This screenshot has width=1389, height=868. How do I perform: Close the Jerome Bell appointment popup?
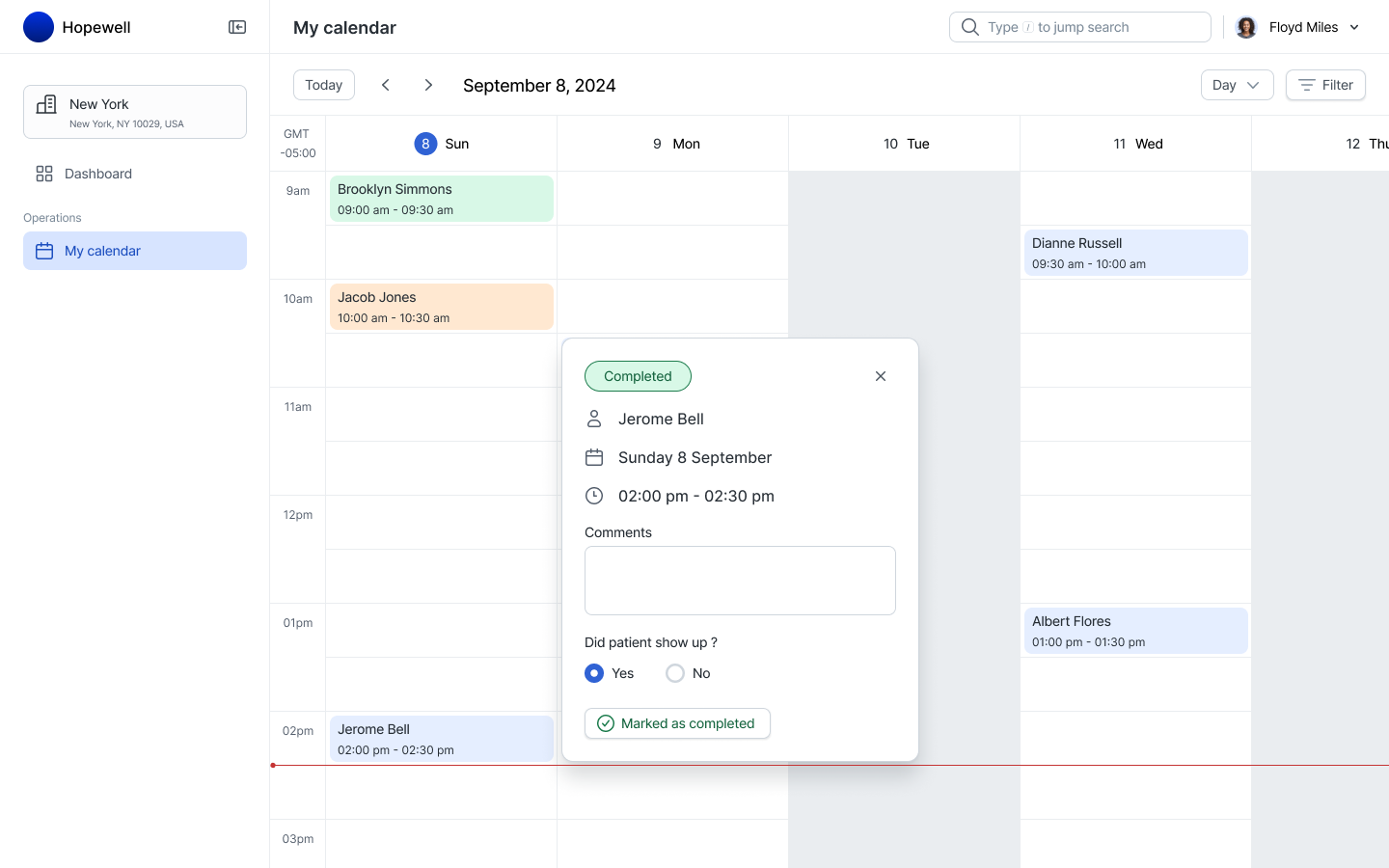click(x=880, y=376)
